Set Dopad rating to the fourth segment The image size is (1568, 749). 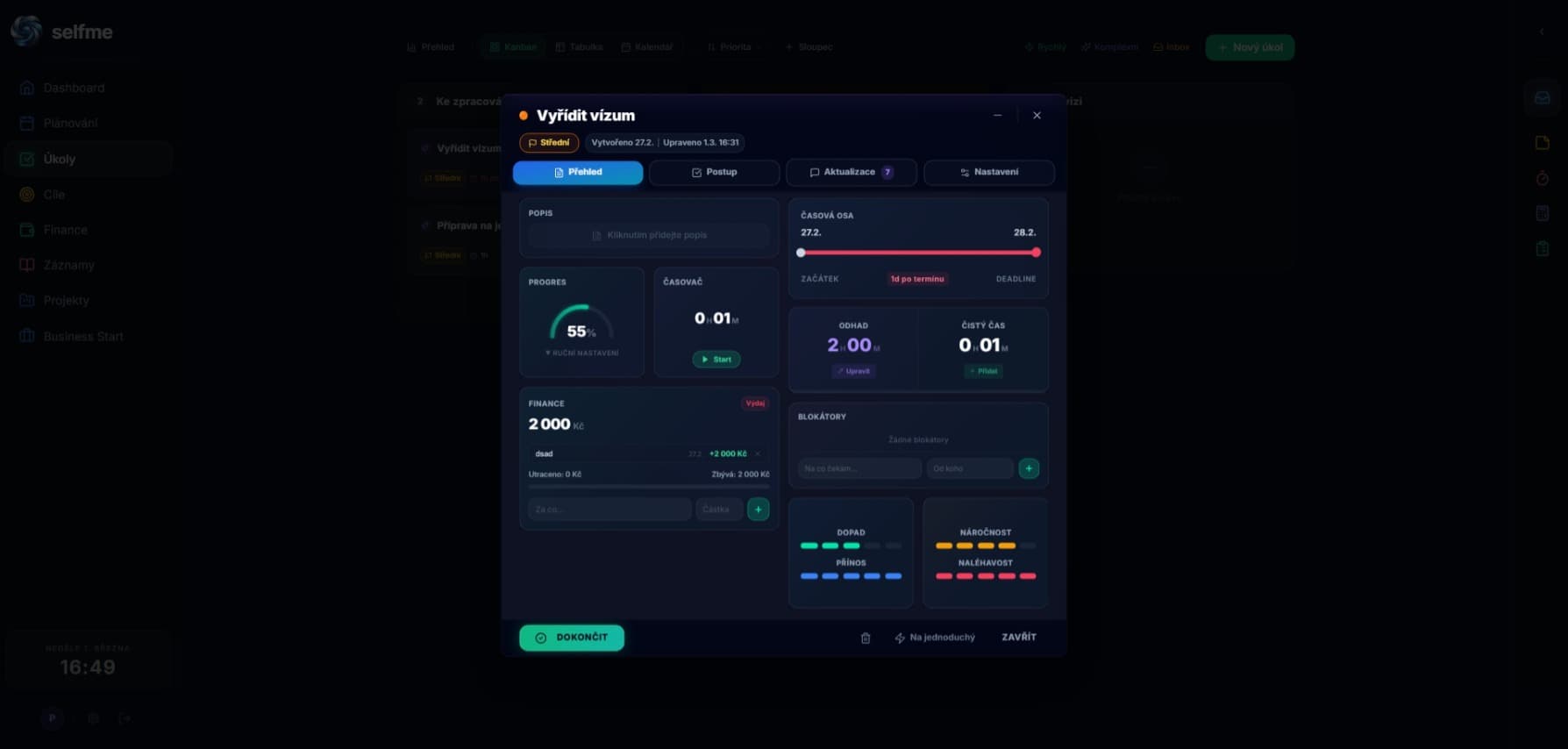click(x=873, y=546)
